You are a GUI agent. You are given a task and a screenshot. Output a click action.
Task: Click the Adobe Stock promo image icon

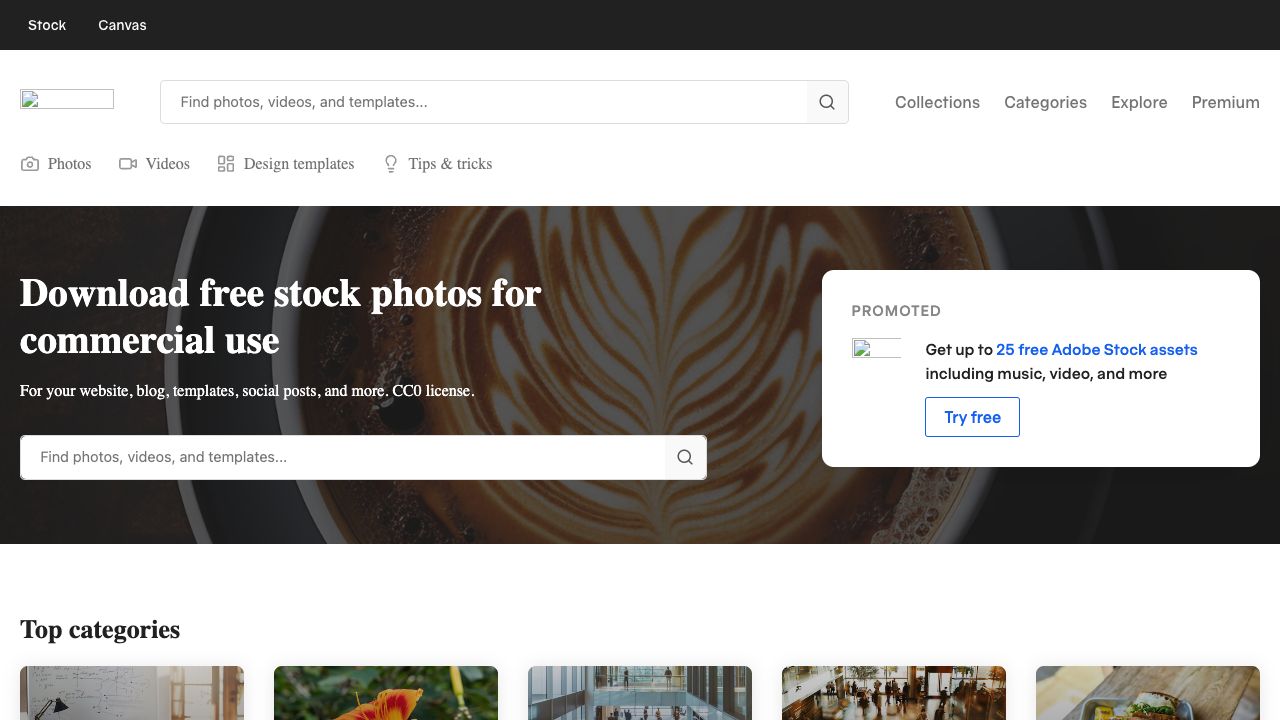coord(876,348)
